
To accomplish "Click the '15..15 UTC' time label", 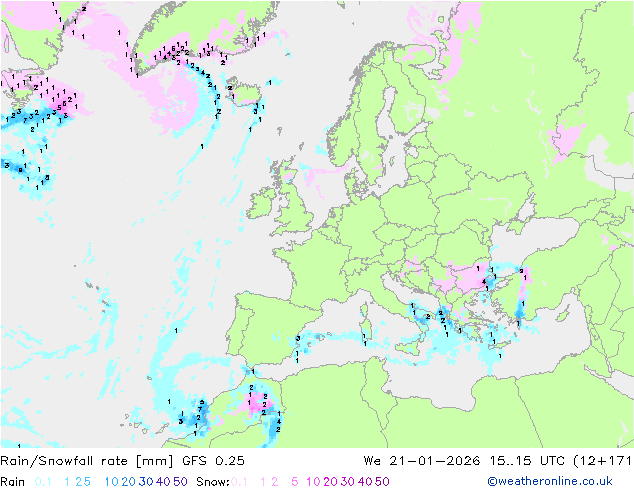I will coord(527,461).
